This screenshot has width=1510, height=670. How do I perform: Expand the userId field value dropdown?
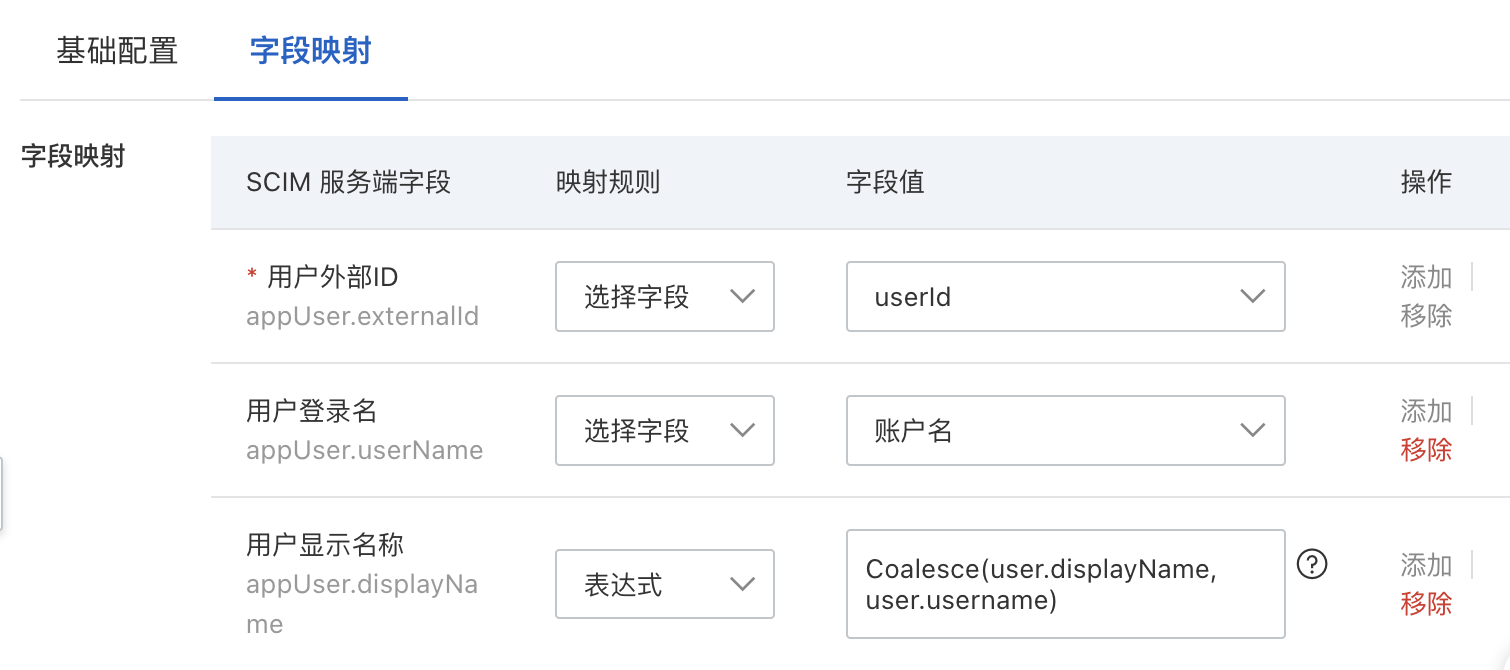coord(1065,297)
